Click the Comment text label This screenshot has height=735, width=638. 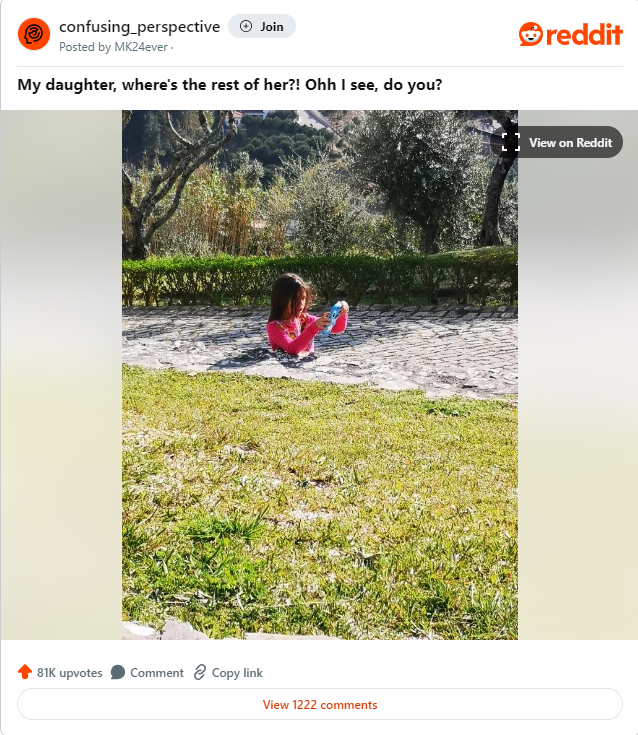(x=157, y=673)
